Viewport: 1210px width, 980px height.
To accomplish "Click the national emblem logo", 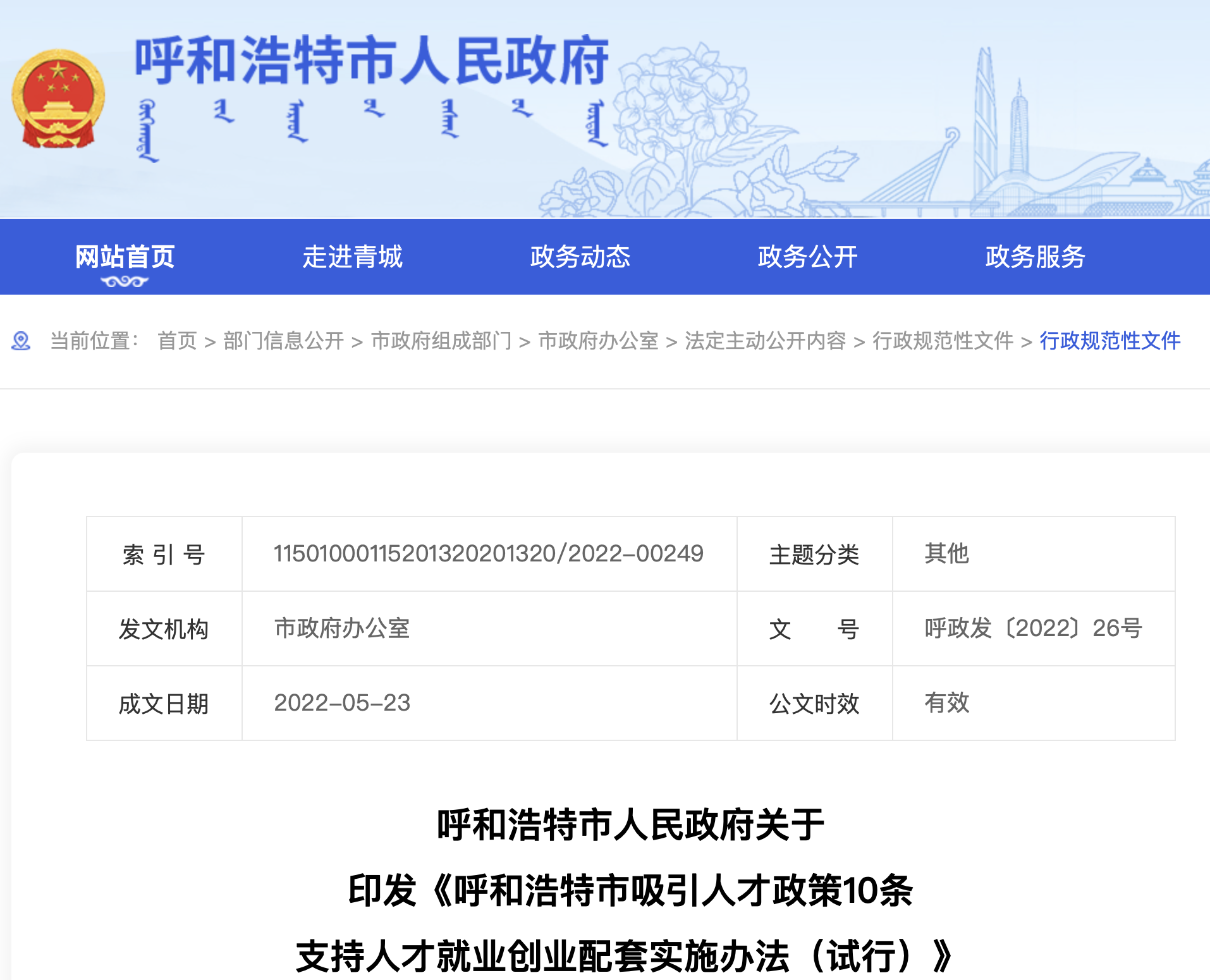I will click(x=58, y=99).
